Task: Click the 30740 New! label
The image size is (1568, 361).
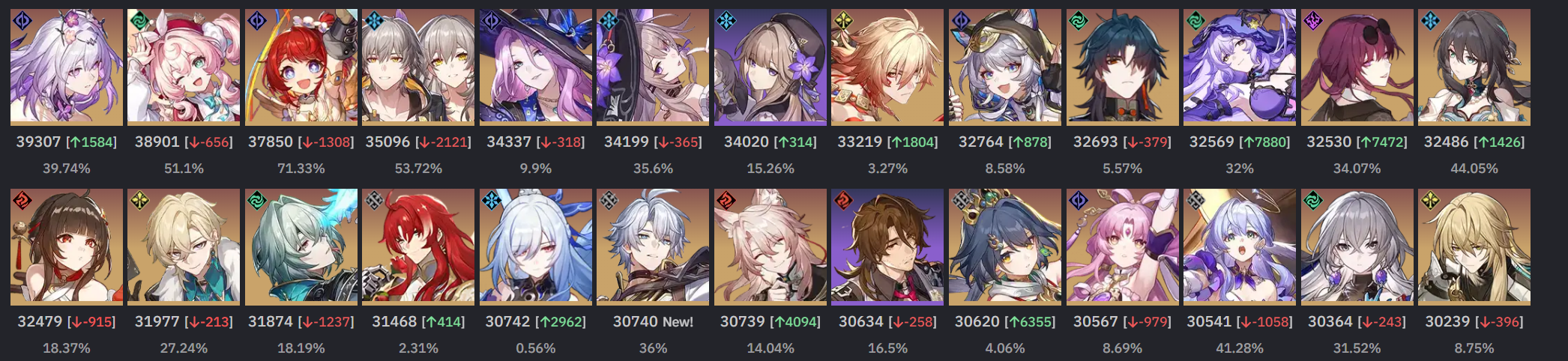Action: point(653,321)
